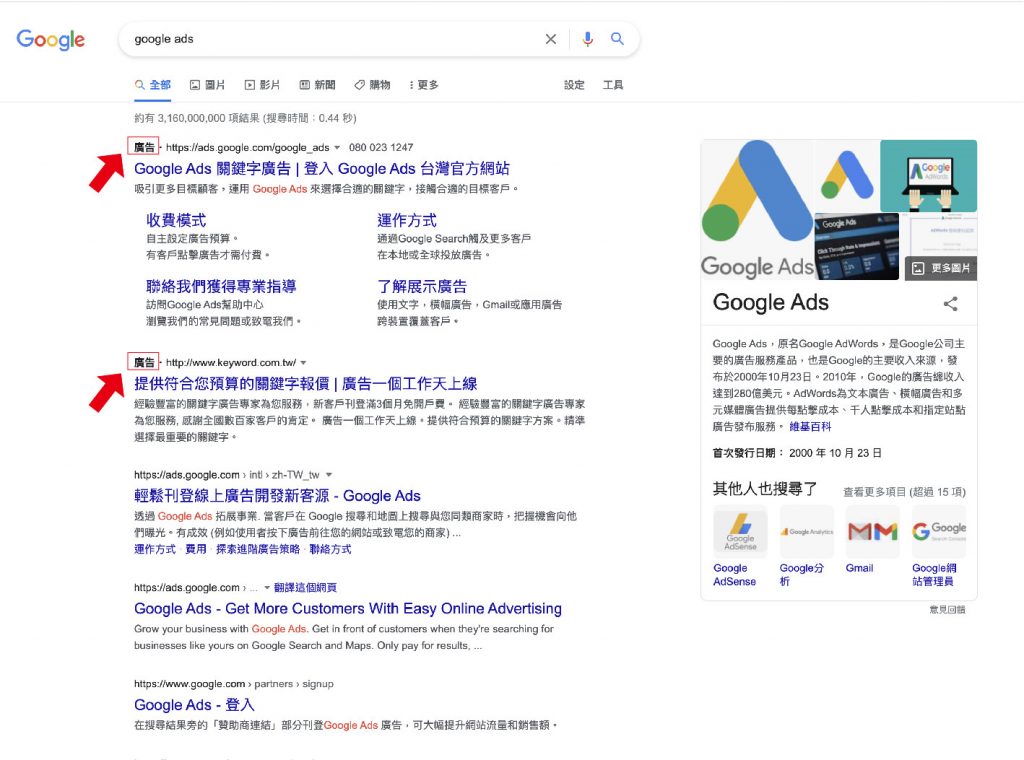
Task: Click 首次發行日期 label in panel
Action: (x=748, y=452)
